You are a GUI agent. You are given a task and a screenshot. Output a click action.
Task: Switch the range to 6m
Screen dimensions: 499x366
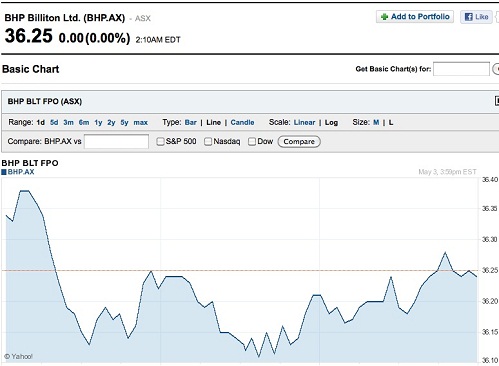click(x=84, y=123)
